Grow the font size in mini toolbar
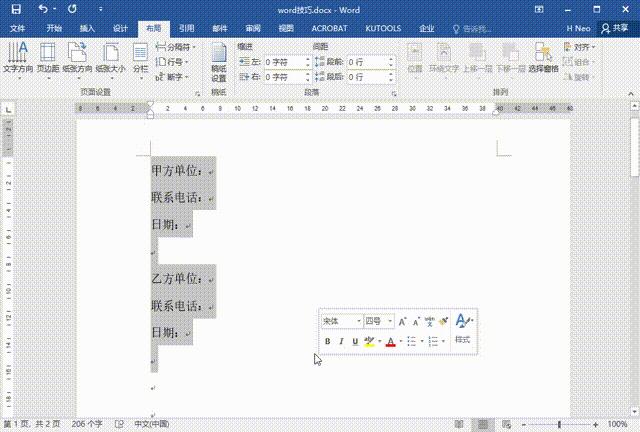The width and height of the screenshot is (640, 432). pos(402,322)
